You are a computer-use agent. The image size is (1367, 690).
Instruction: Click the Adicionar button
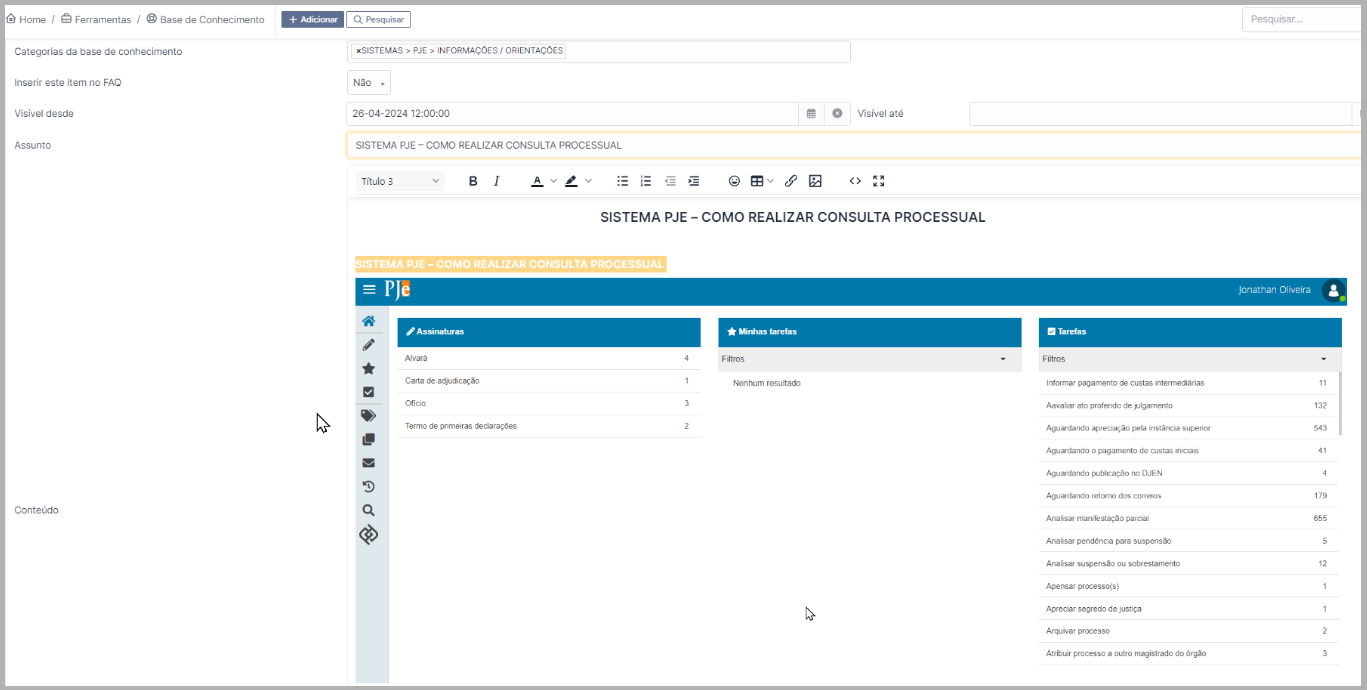(x=312, y=19)
